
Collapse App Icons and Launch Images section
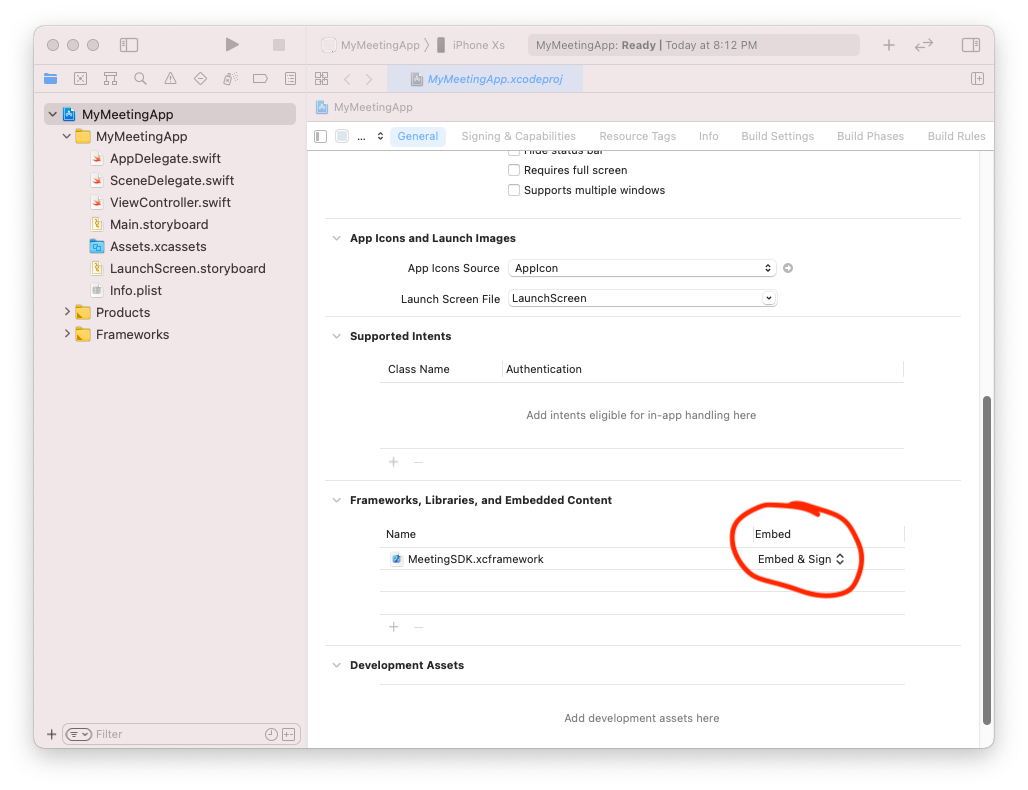pyautogui.click(x=336, y=238)
